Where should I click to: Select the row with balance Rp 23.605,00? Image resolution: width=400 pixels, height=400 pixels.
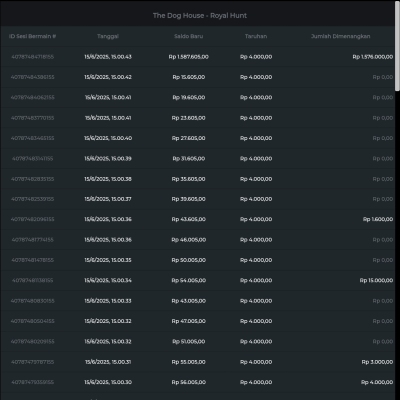click(x=197, y=118)
